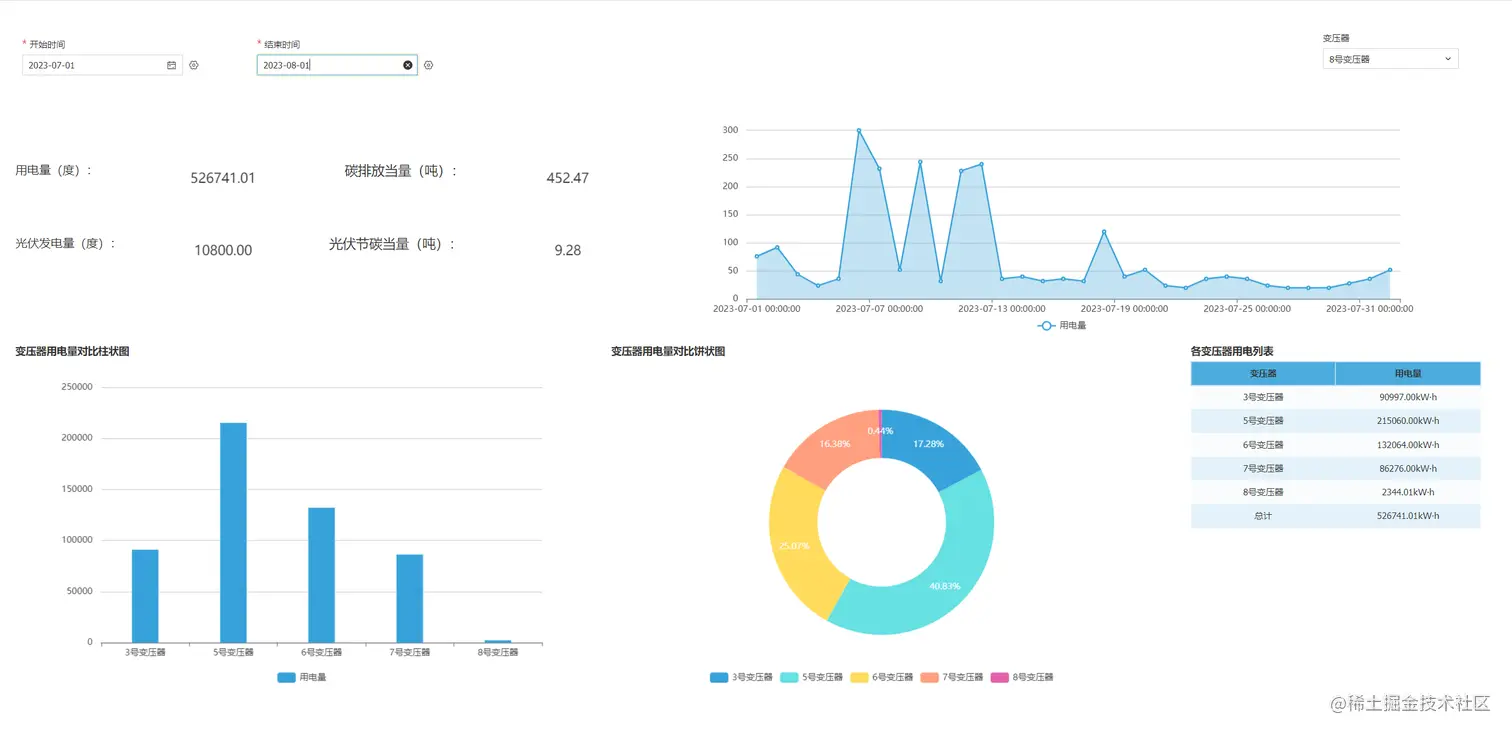This screenshot has width=1512, height=735.
Task: Select table cell 90997.00kW·h
Action: pos(1408,397)
